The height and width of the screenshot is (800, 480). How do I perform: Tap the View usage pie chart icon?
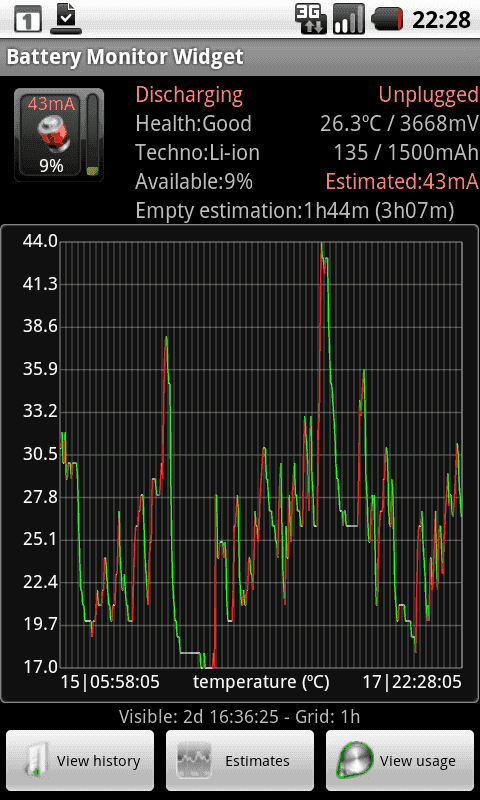[x=356, y=761]
